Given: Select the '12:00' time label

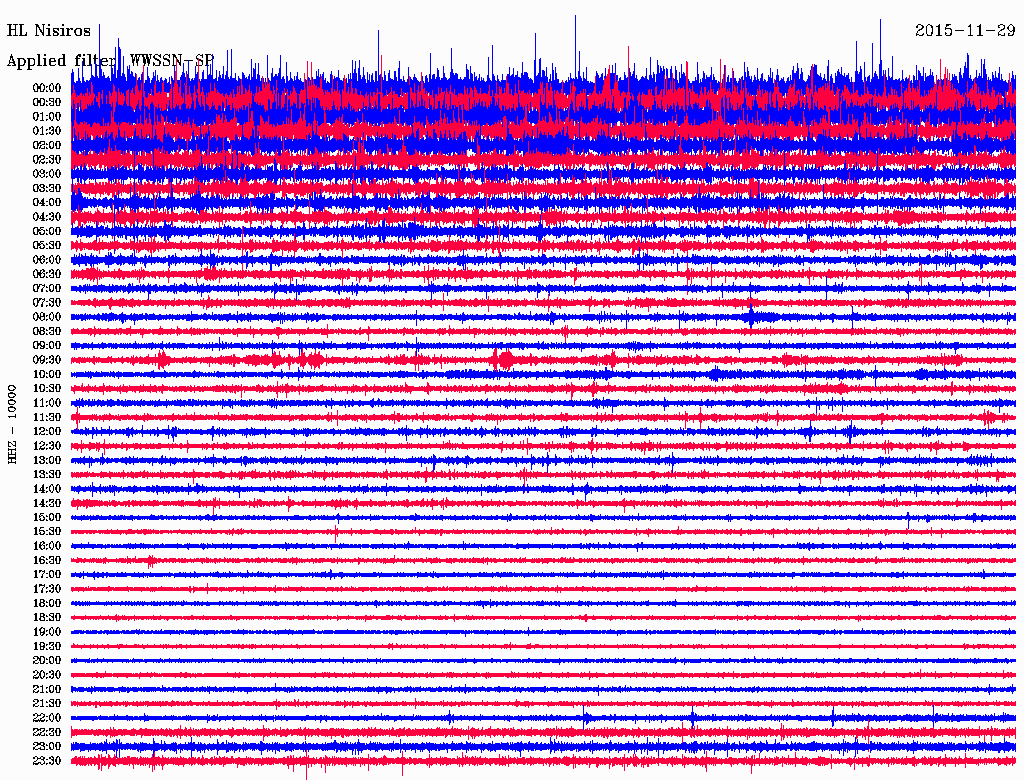Looking at the screenshot, I should [x=47, y=432].
